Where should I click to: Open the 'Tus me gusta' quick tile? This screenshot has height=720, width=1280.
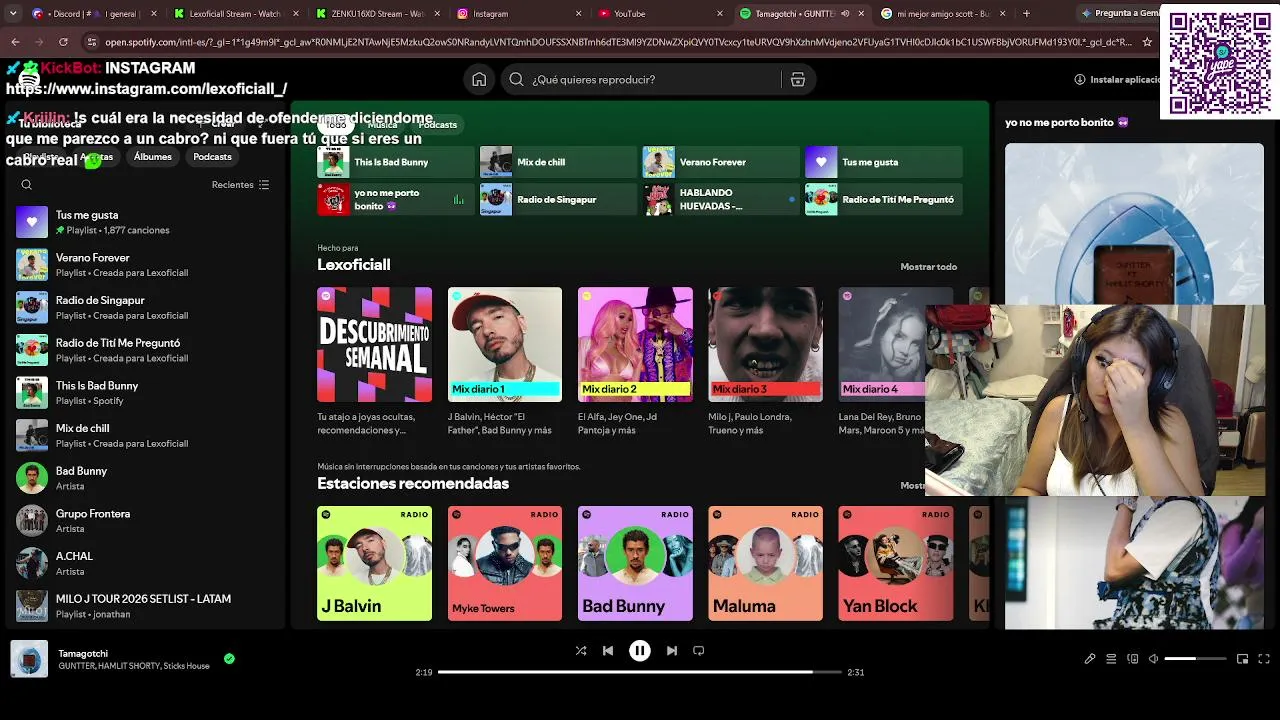point(884,162)
